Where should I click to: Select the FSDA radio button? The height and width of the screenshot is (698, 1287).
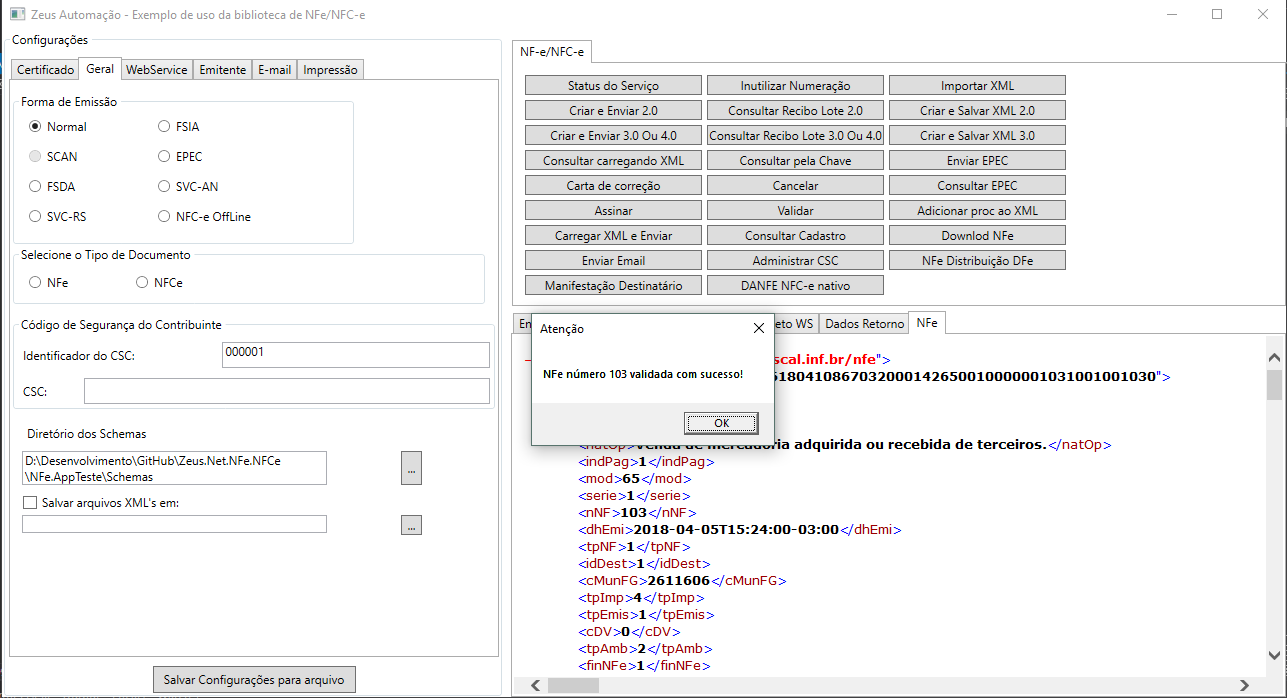(x=35, y=187)
